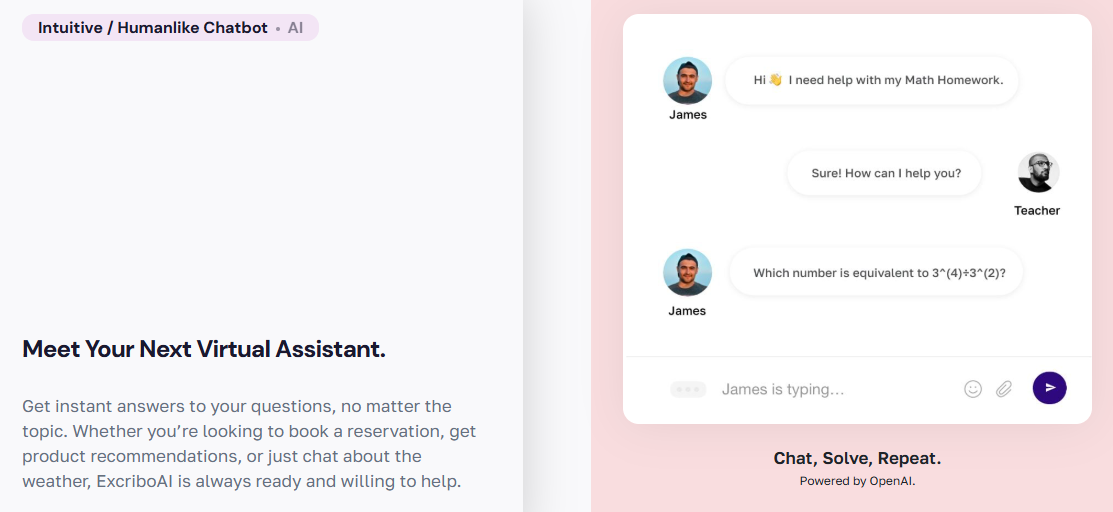The image size is (1113, 512).
Task: Click the three-dot typing indicator
Action: pos(688,389)
